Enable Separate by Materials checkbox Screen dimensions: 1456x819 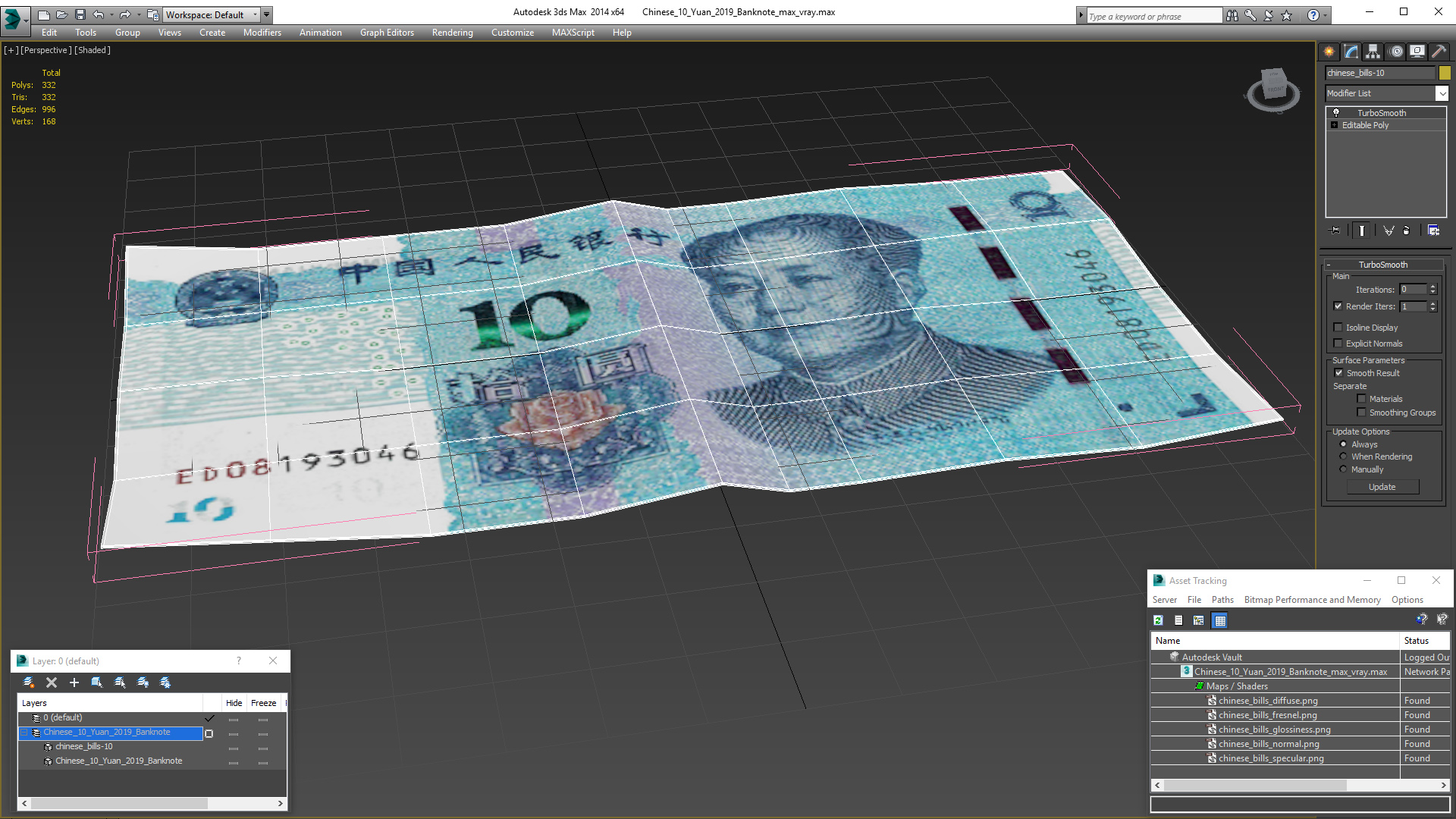pos(1361,399)
